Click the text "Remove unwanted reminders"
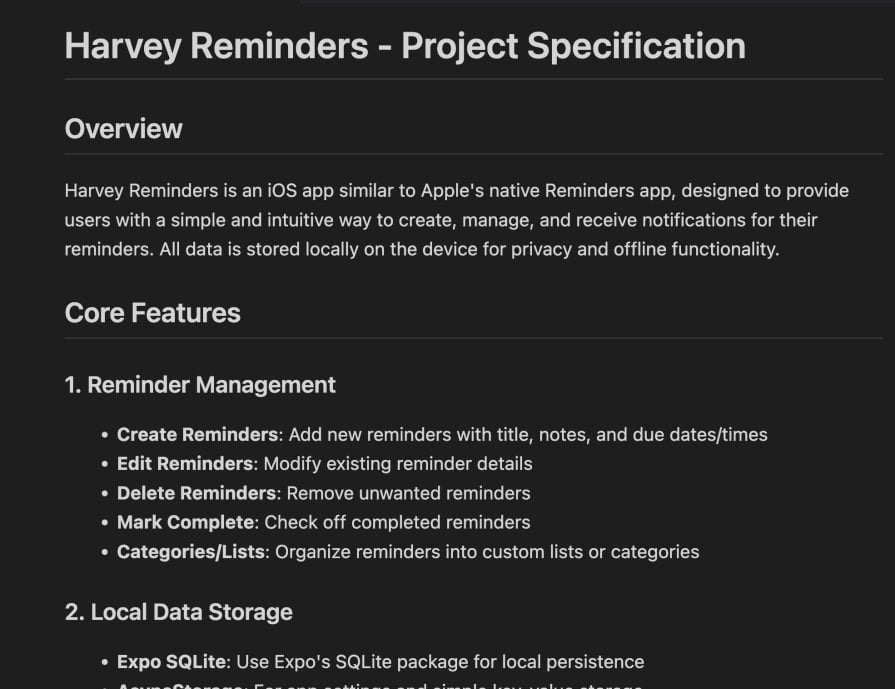 (408, 493)
